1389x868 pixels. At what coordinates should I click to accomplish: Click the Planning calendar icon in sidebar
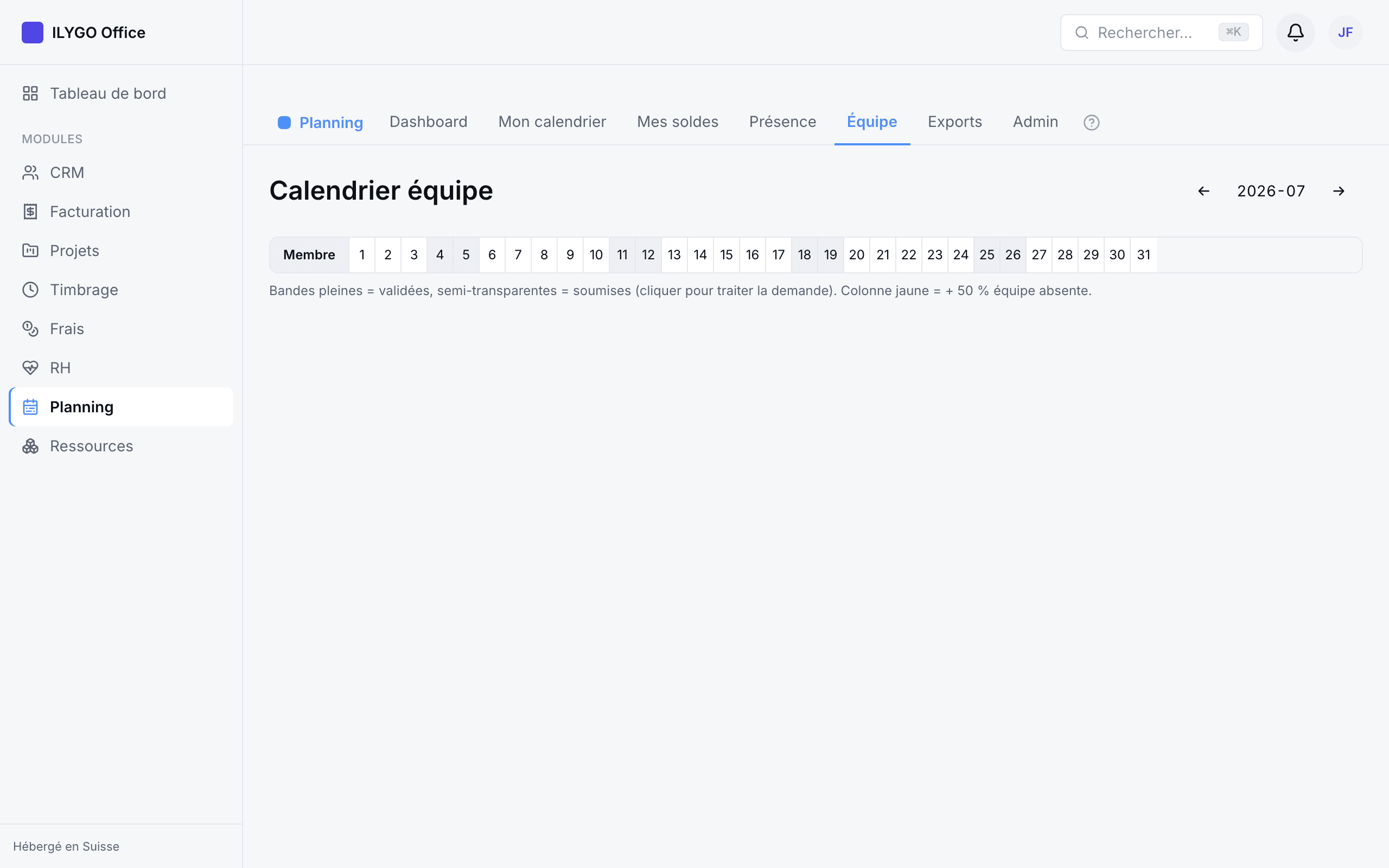pos(30,406)
